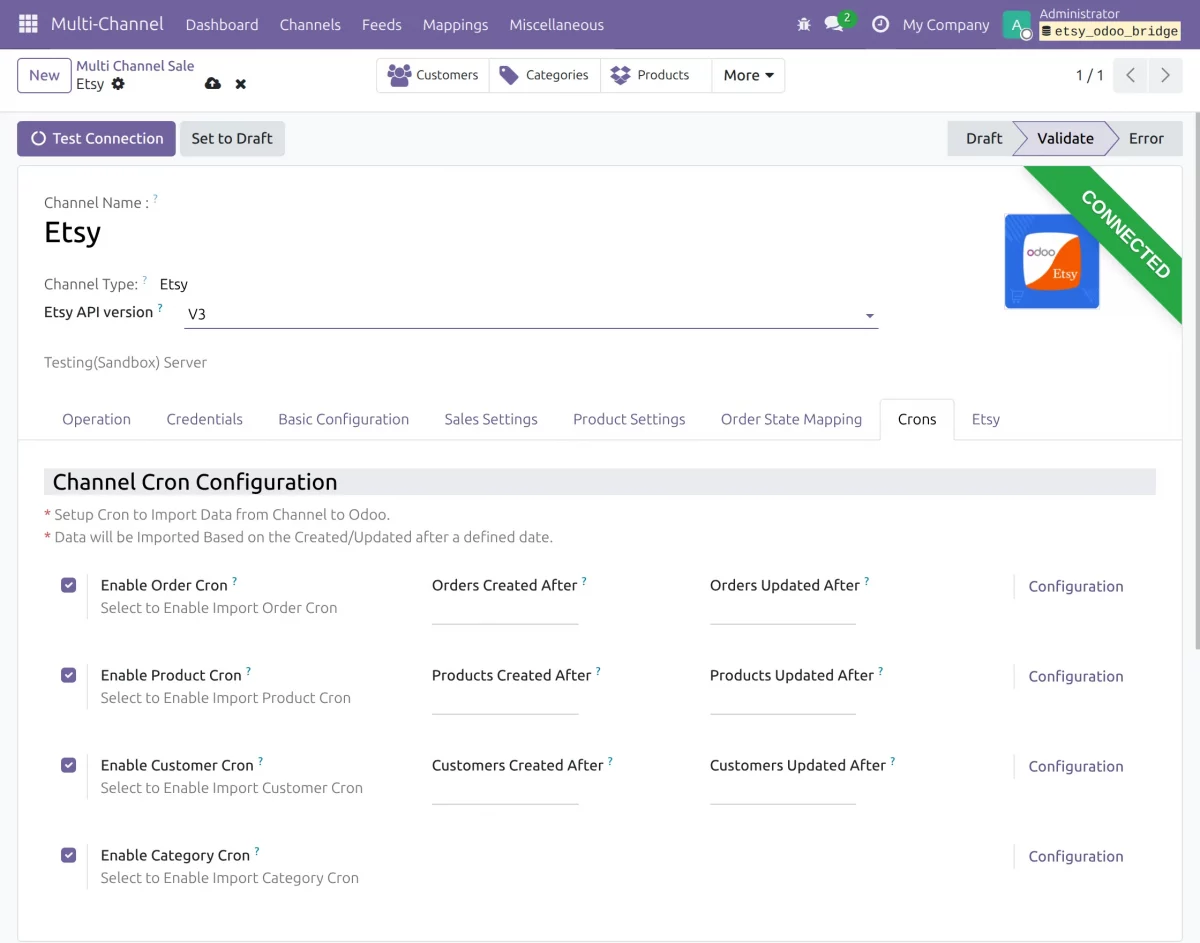
Task: Click help mark beside Products Updated After
Action: (x=881, y=671)
